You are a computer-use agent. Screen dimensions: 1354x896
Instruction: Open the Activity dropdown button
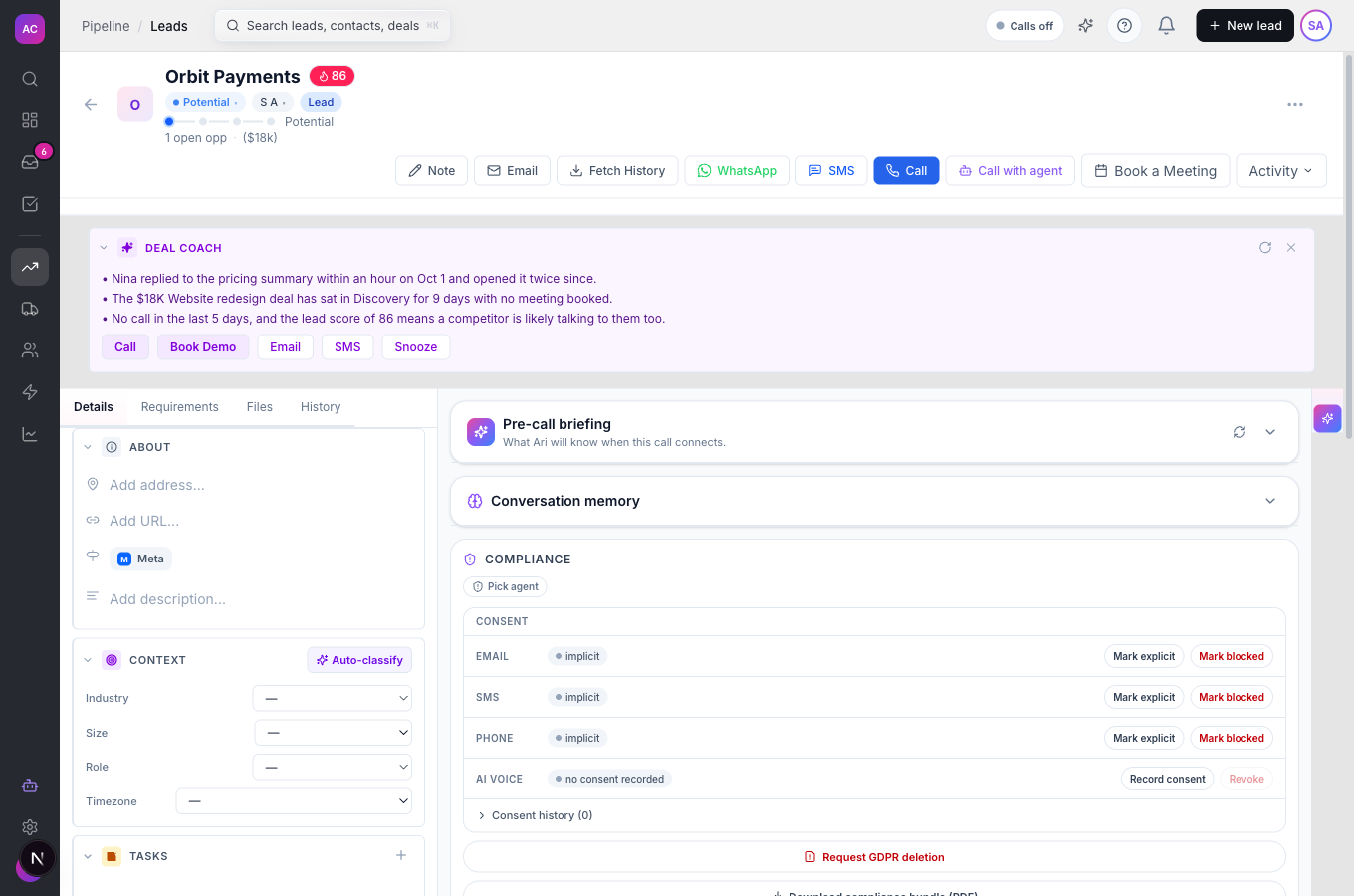[1281, 171]
